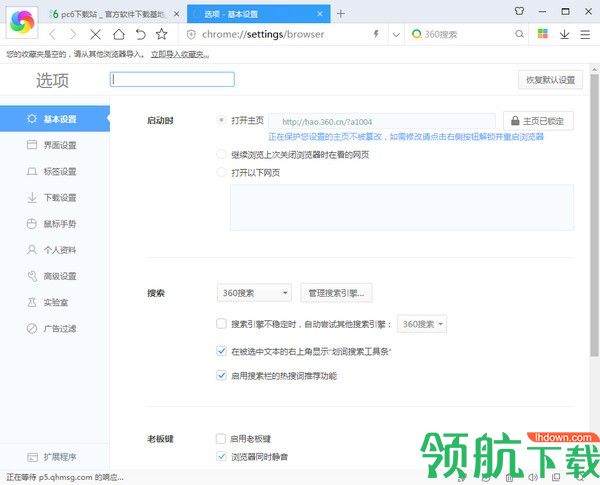Click the vertical page scrollbar
The image size is (600, 485).
click(594, 214)
